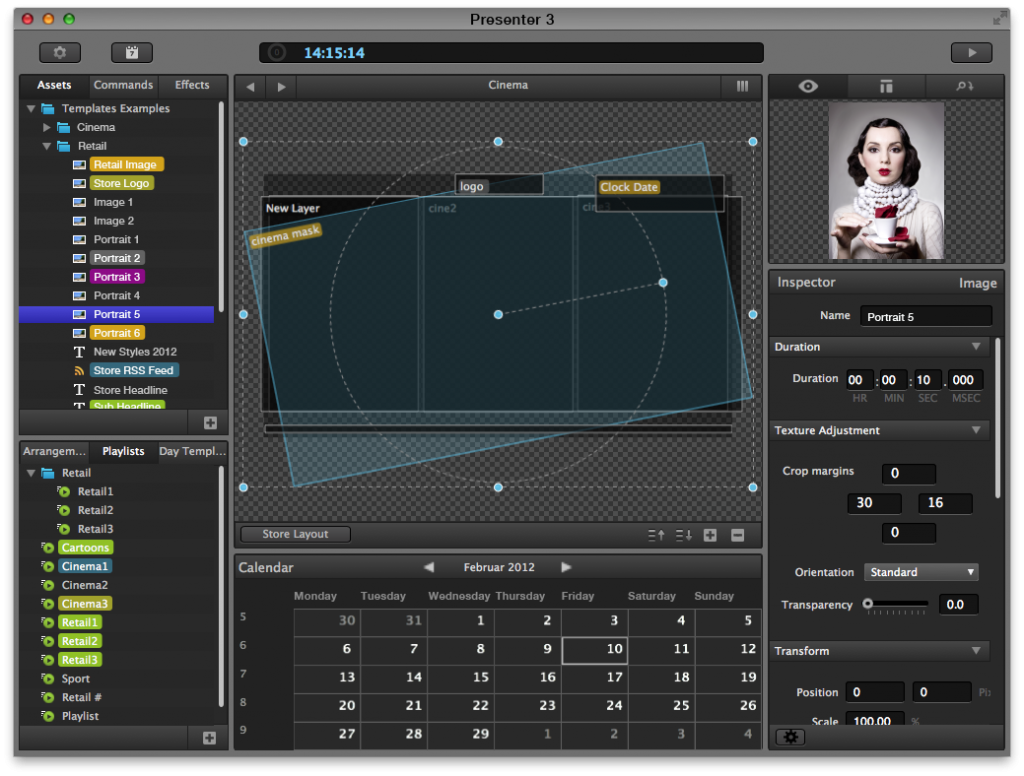Click the logo layer label on canvas
The height and width of the screenshot is (776, 1024).
pos(472,187)
